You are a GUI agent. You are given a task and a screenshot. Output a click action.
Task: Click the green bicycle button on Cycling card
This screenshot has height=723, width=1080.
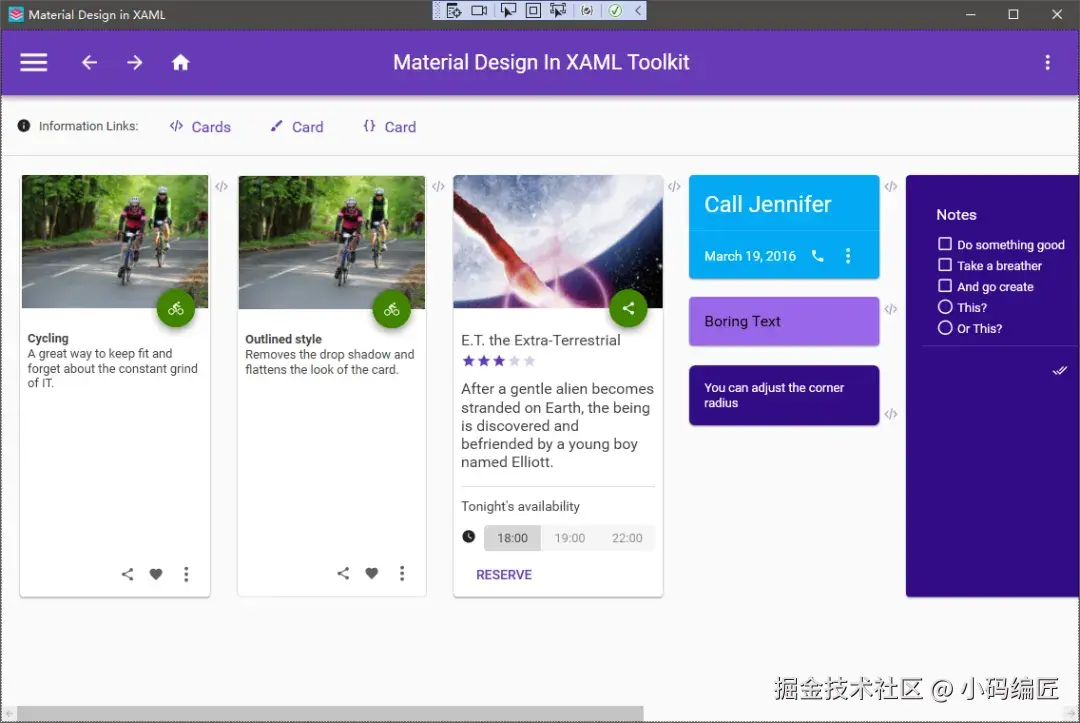[x=176, y=309]
